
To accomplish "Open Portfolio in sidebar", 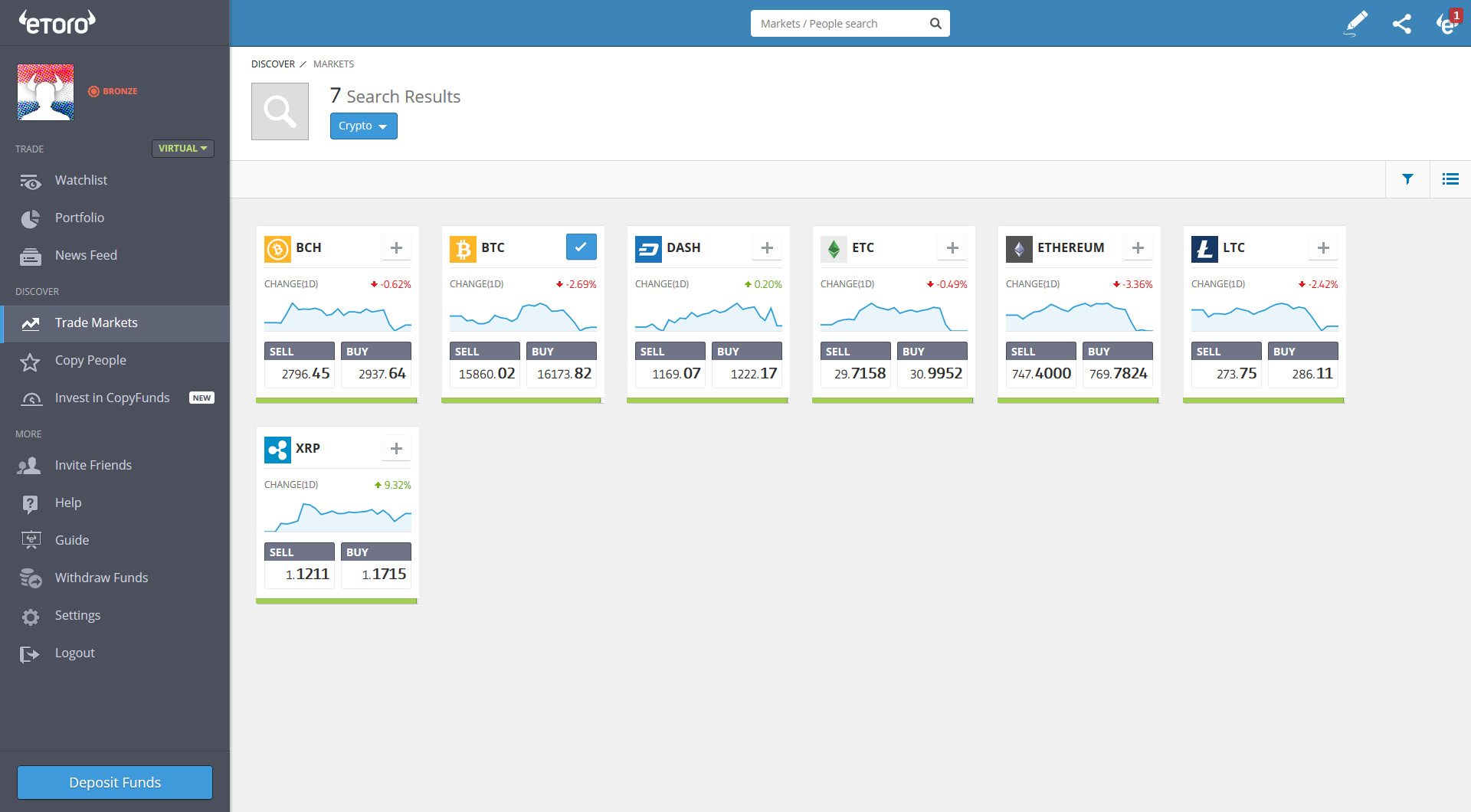I will click(x=115, y=218).
